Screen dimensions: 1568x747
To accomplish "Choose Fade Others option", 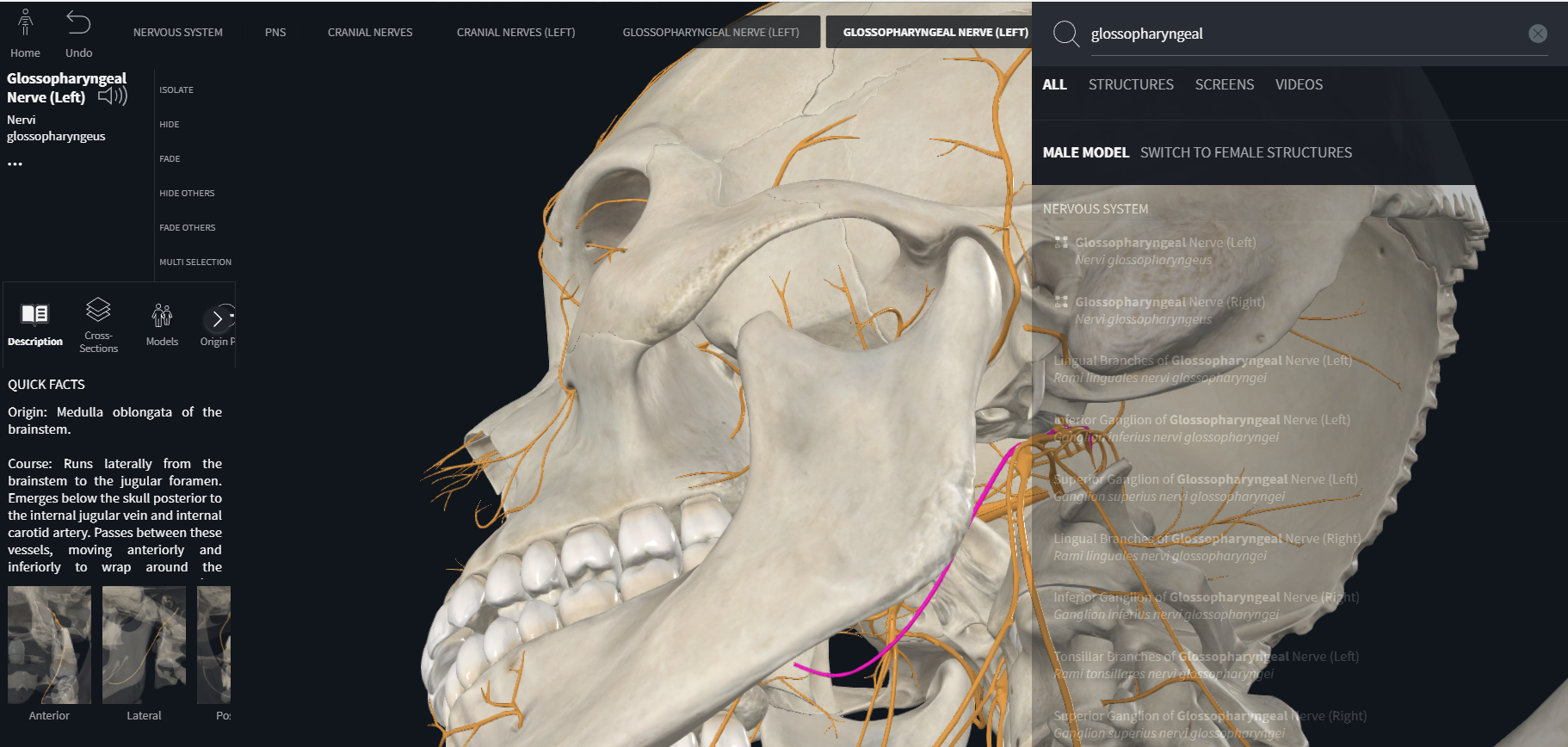I will [188, 227].
